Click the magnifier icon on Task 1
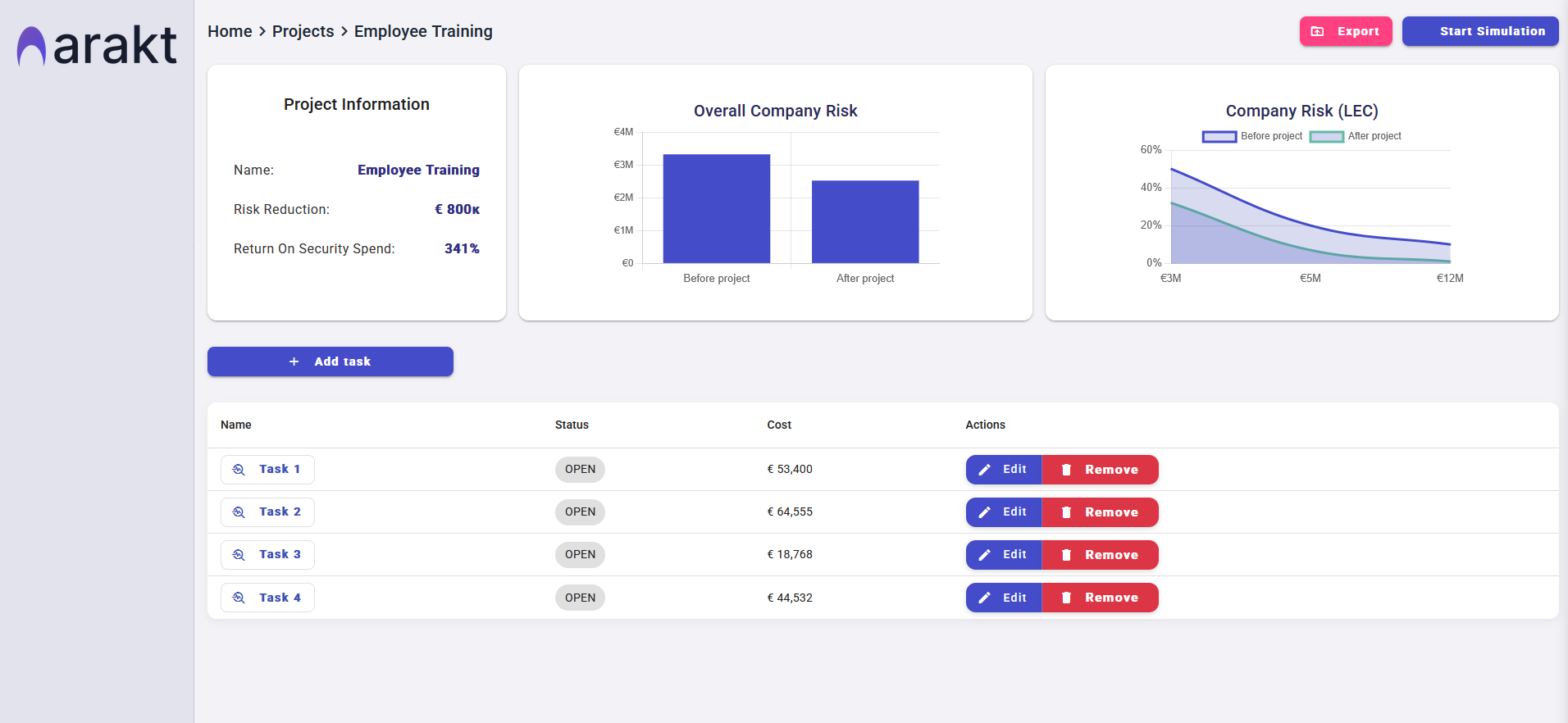 239,470
